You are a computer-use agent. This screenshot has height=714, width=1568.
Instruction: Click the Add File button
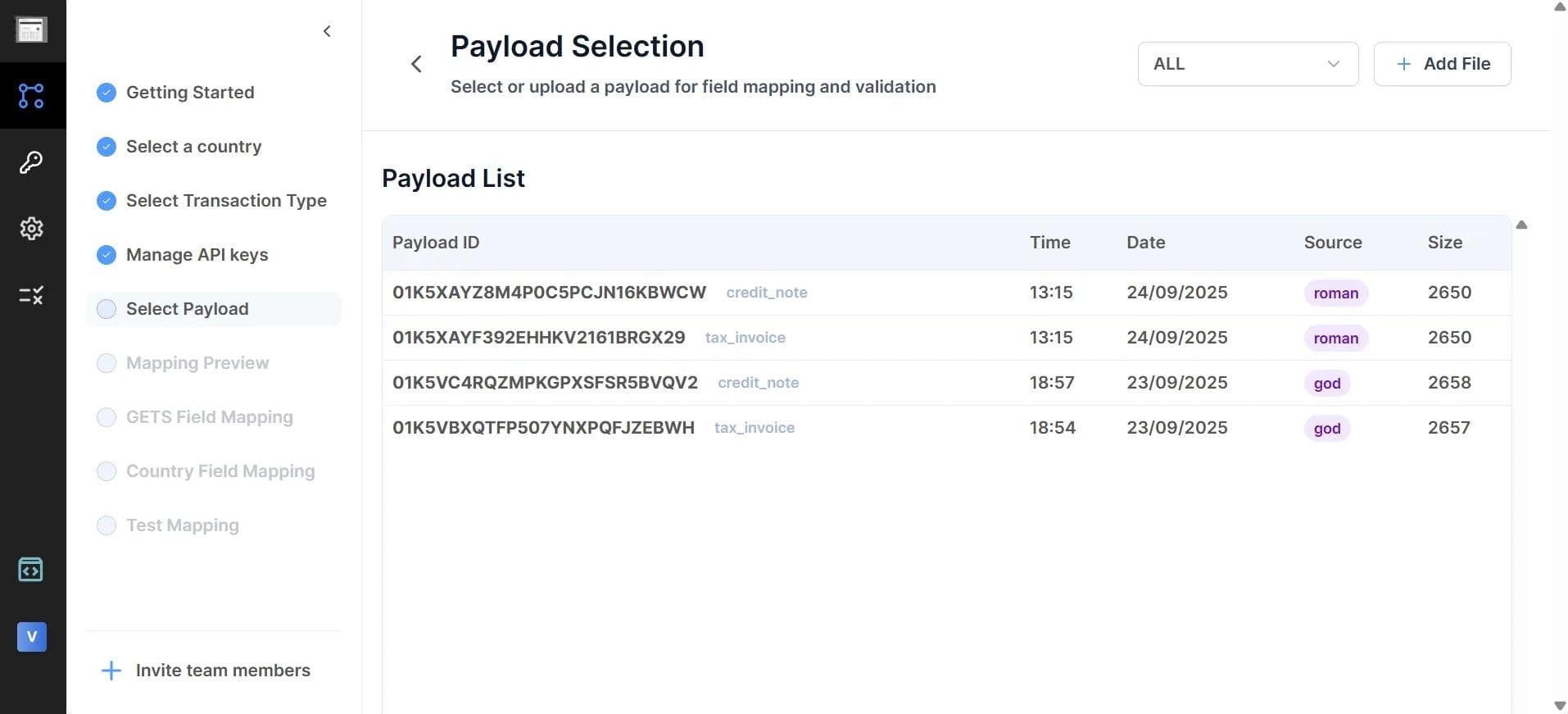(x=1442, y=64)
